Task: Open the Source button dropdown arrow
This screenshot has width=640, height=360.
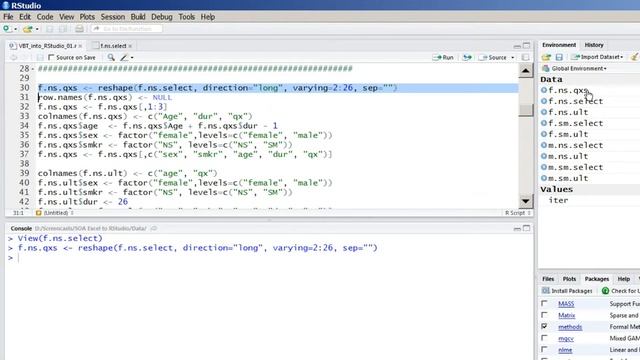Action: tap(513, 58)
